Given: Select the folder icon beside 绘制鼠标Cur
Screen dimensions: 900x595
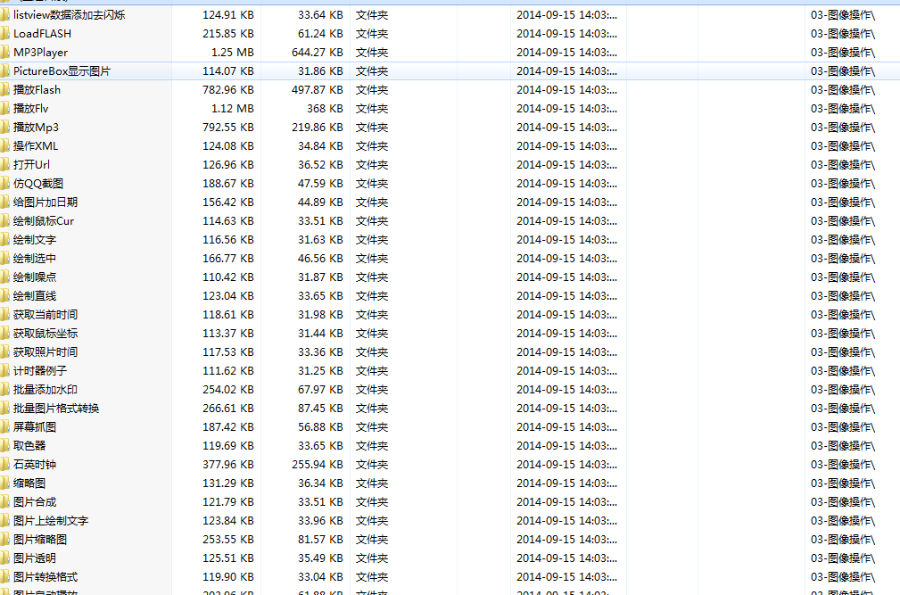Looking at the screenshot, I should tap(5, 221).
